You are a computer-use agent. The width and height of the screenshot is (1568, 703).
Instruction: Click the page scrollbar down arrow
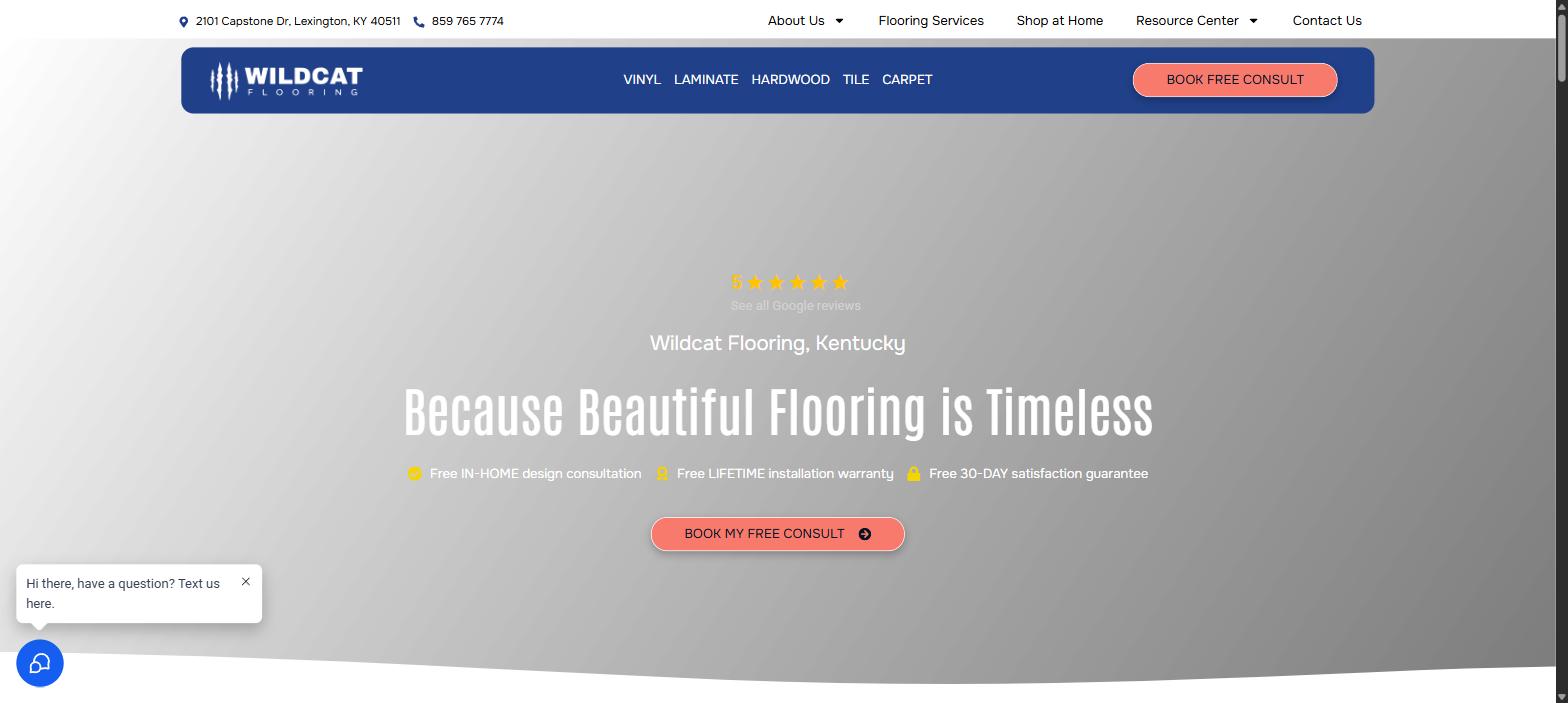1562,696
